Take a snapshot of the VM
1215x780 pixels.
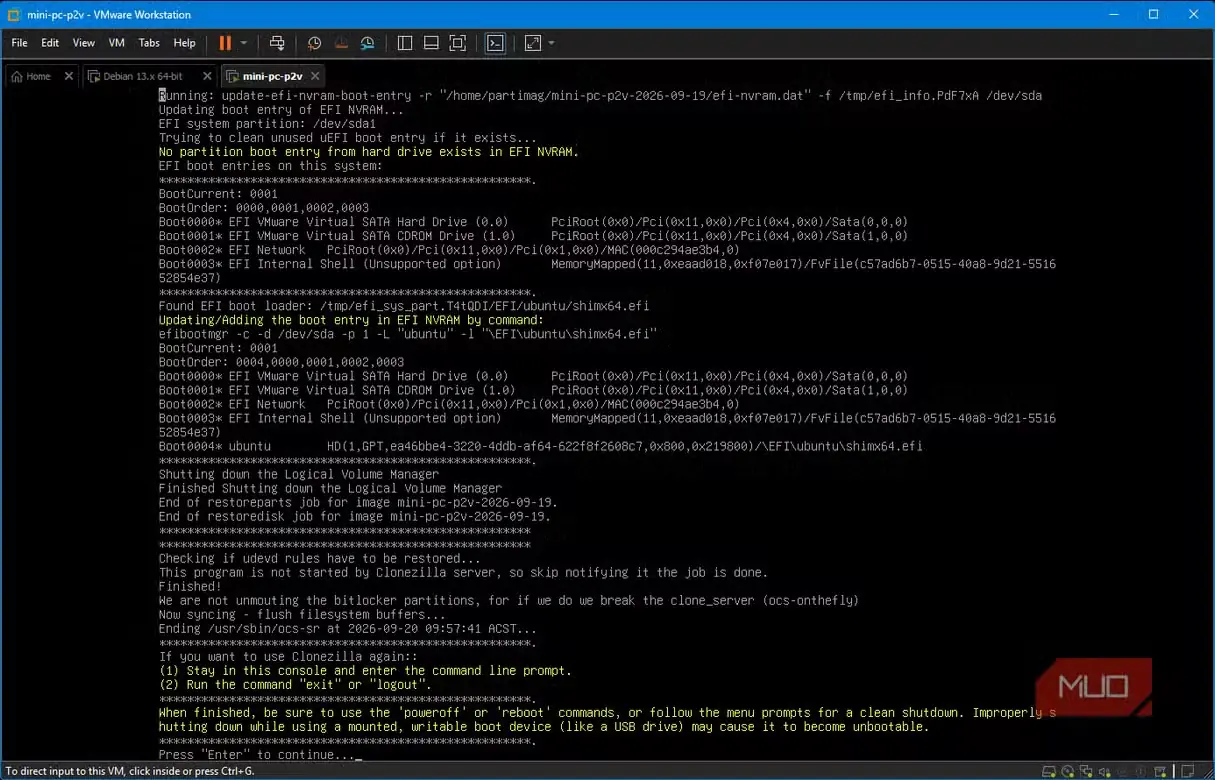pyautogui.click(x=314, y=43)
